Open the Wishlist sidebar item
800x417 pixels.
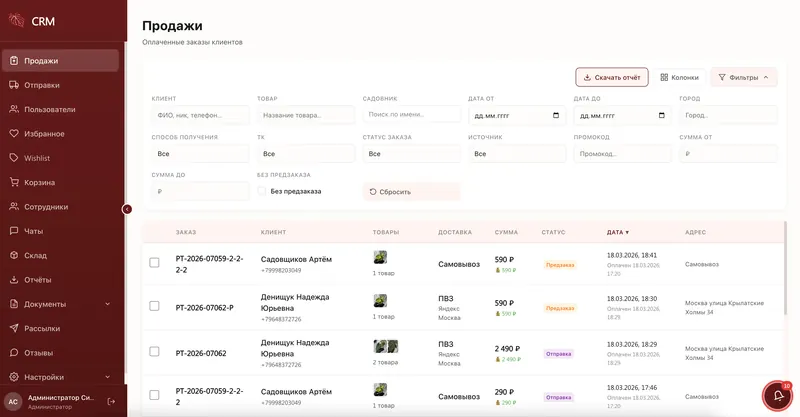pos(60,158)
